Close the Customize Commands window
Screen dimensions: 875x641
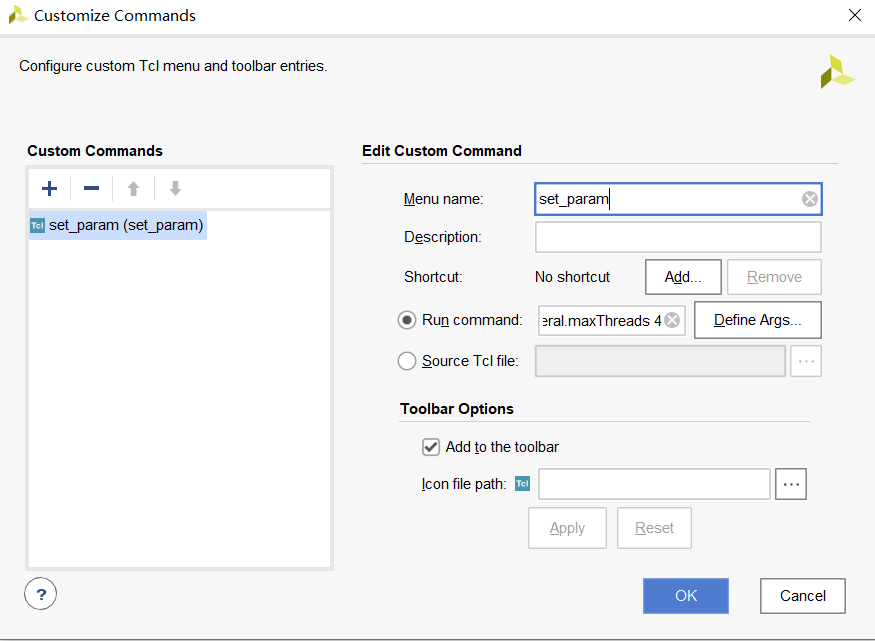coord(854,15)
